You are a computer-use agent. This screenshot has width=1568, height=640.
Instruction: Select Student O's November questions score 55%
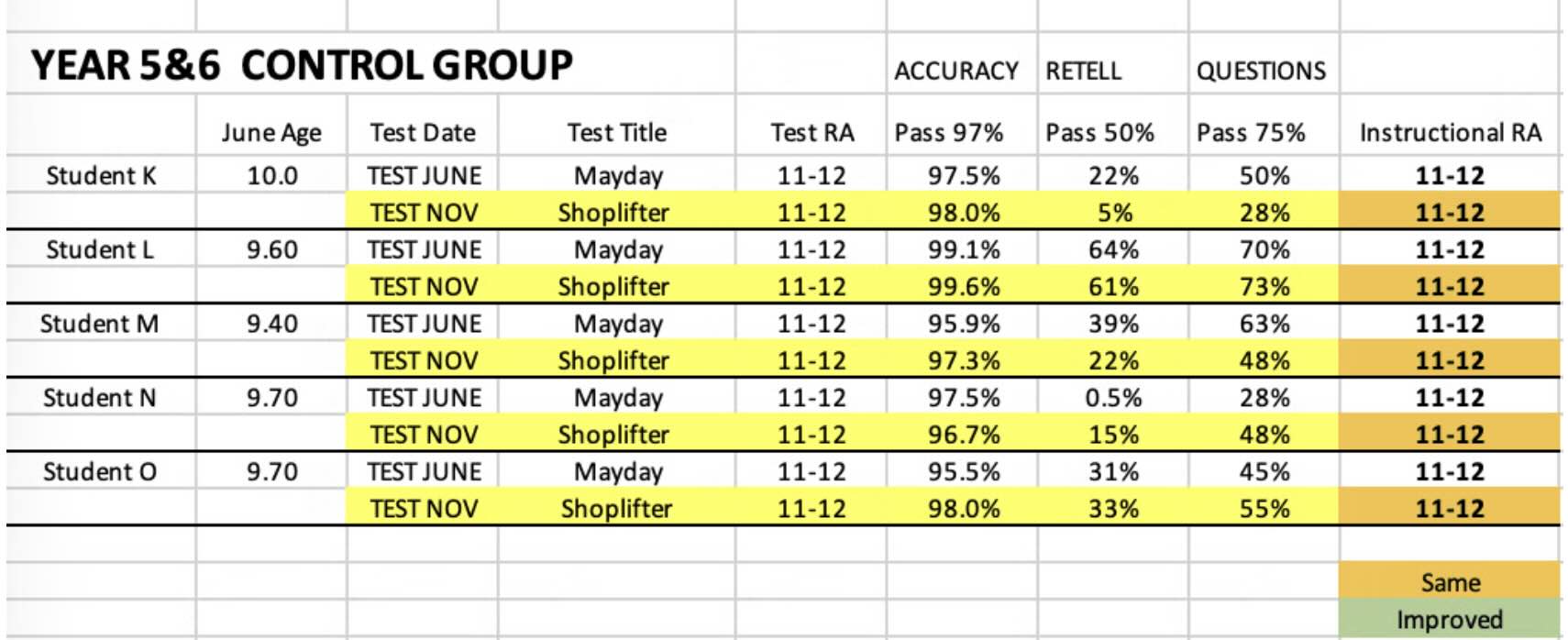tap(1264, 509)
